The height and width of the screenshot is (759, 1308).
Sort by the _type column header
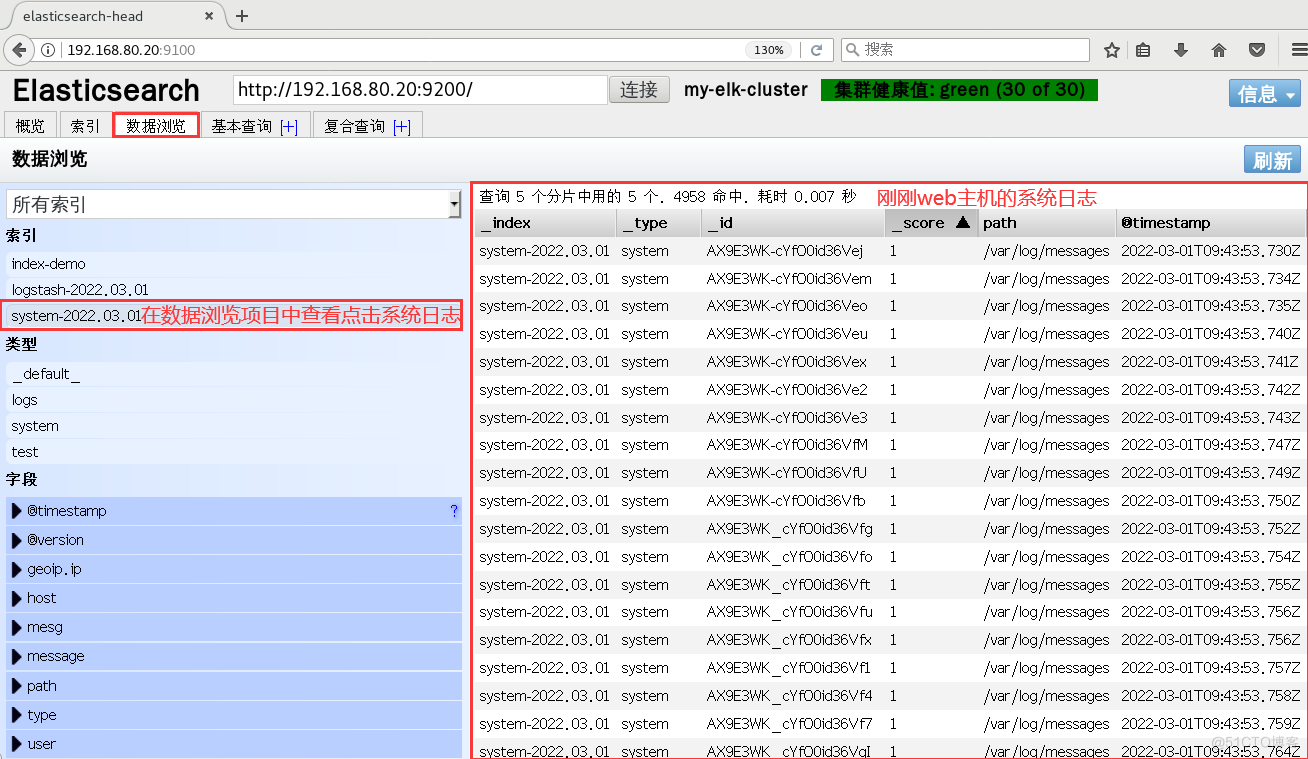click(x=659, y=223)
